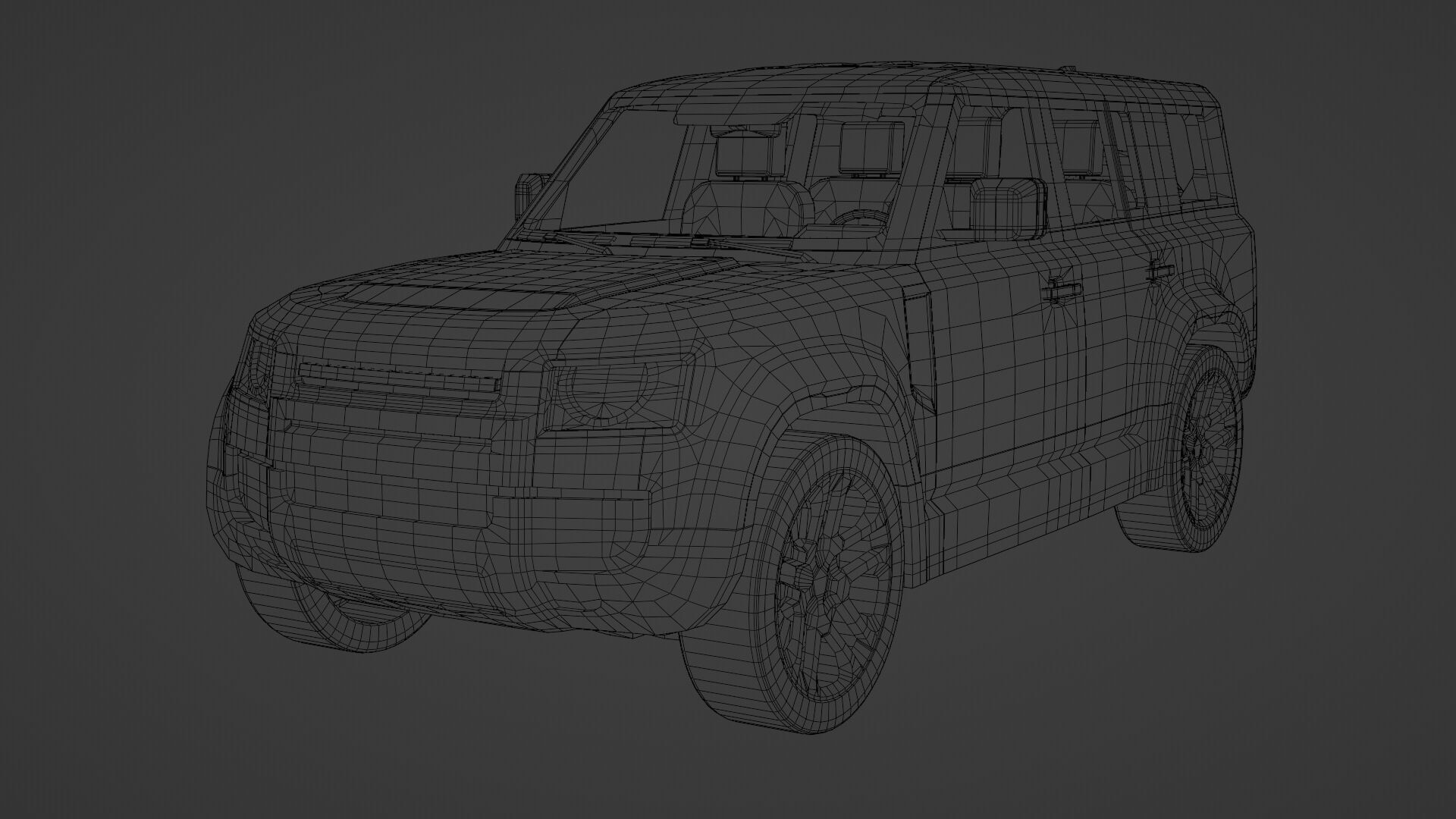Image resolution: width=1456 pixels, height=819 pixels.
Task: Click the front door handle
Action: (1061, 290)
